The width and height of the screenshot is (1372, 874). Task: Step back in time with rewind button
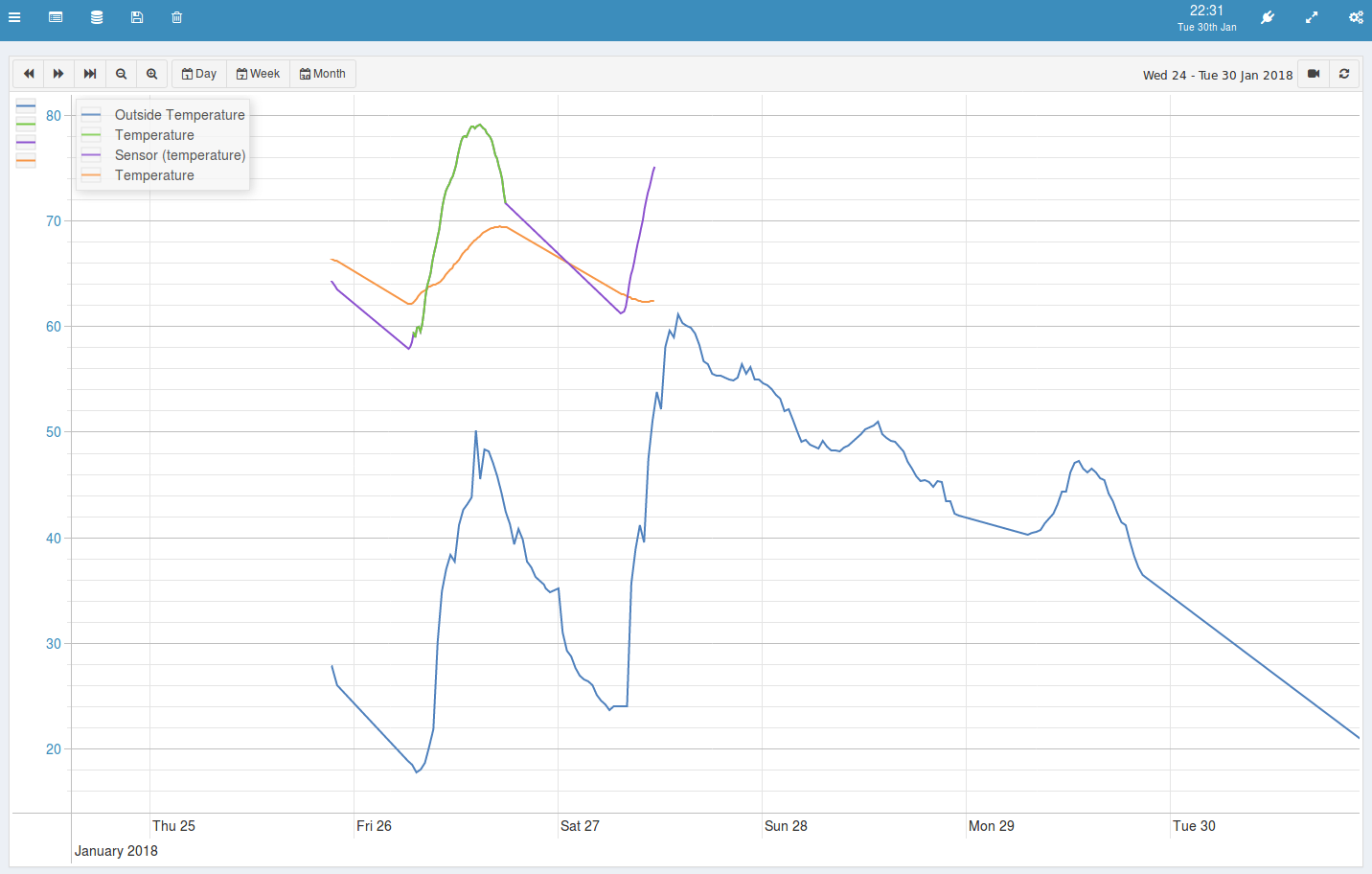[x=29, y=74]
